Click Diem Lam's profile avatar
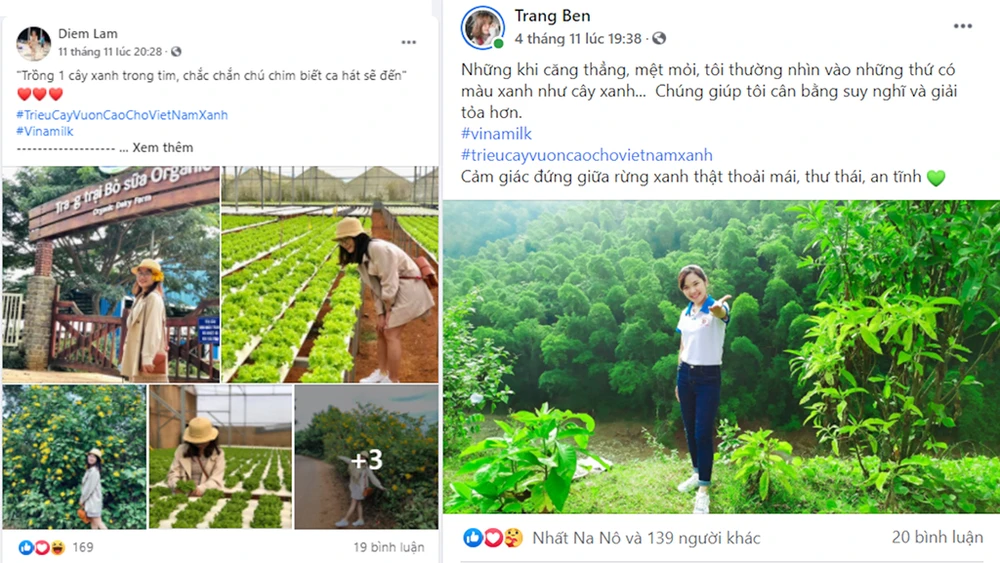1000x563 pixels. [34, 43]
